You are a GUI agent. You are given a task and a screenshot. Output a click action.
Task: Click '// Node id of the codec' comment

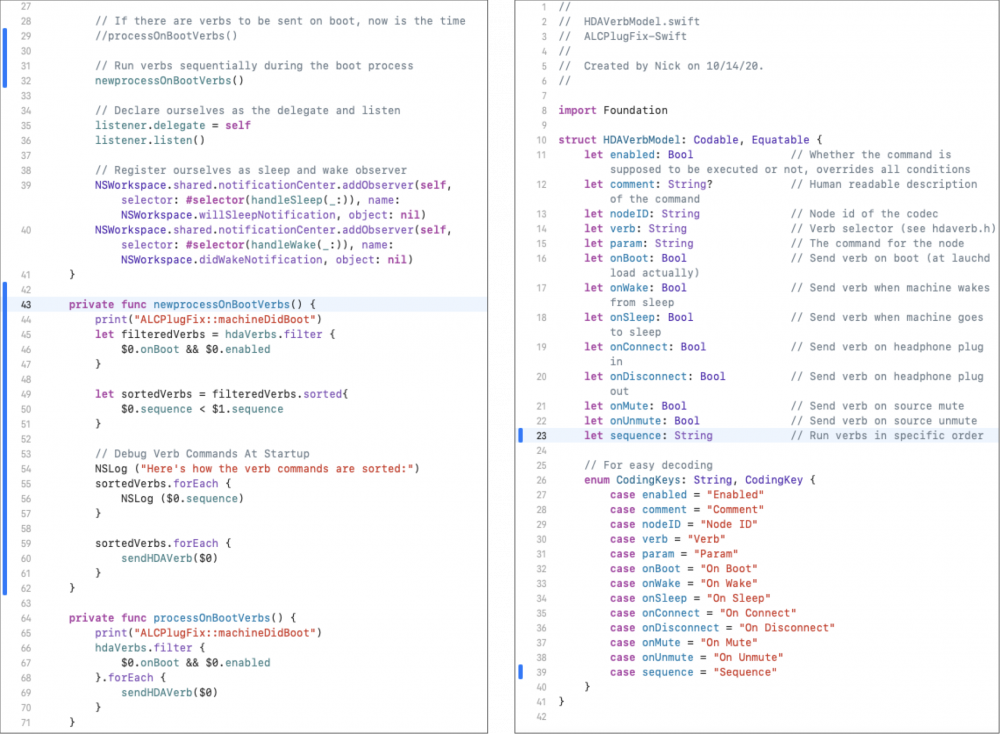tap(864, 214)
